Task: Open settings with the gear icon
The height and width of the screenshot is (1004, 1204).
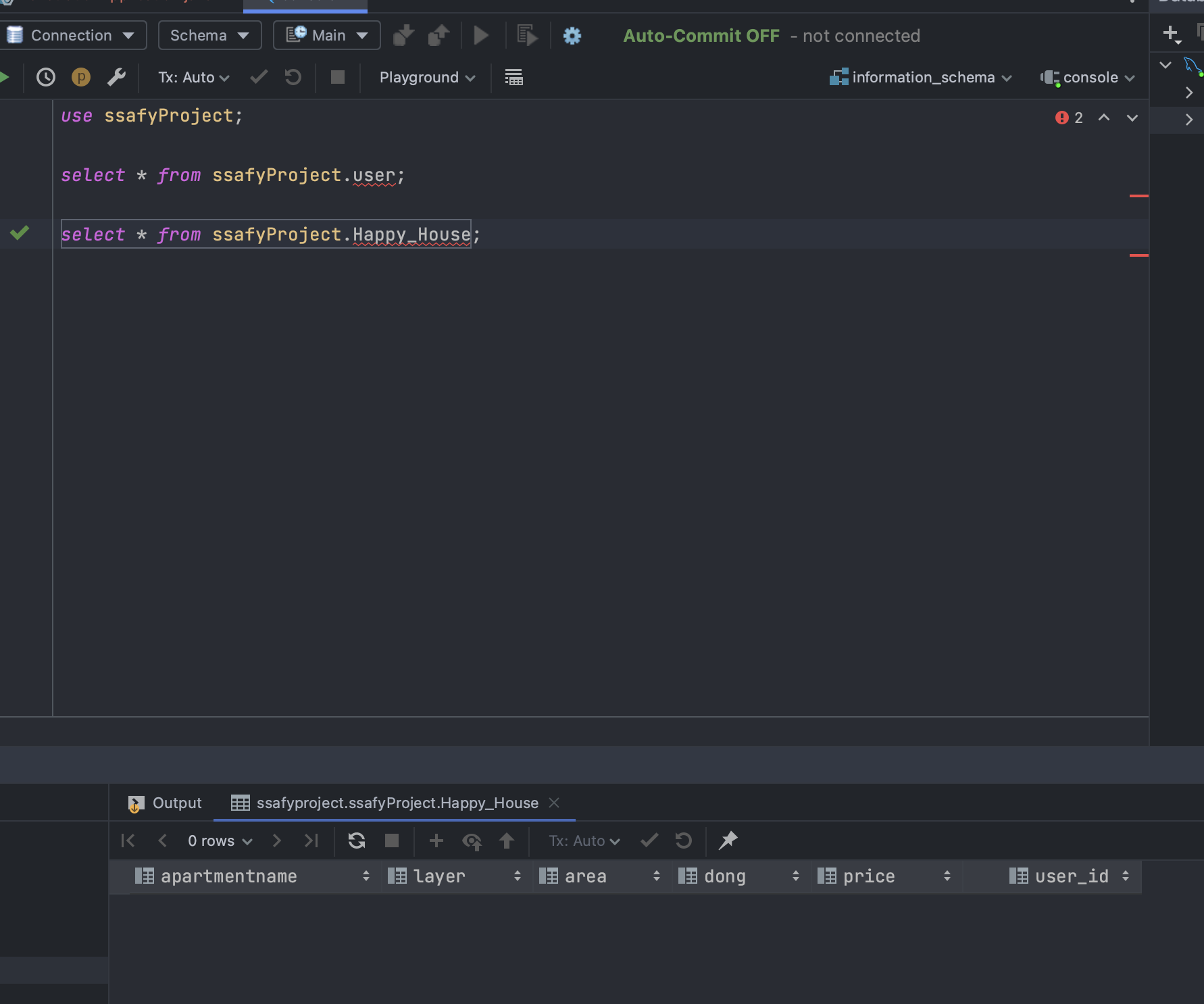Action: (572, 36)
